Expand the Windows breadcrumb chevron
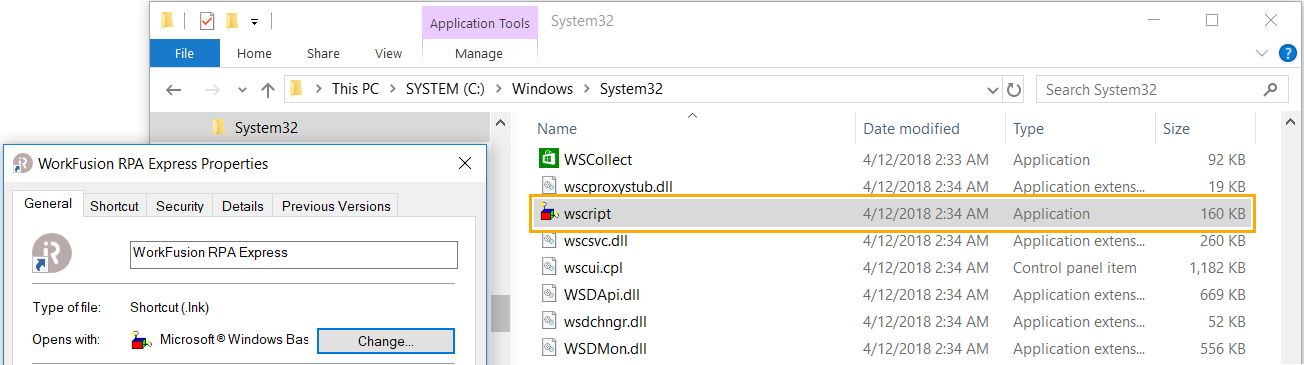 (586, 89)
